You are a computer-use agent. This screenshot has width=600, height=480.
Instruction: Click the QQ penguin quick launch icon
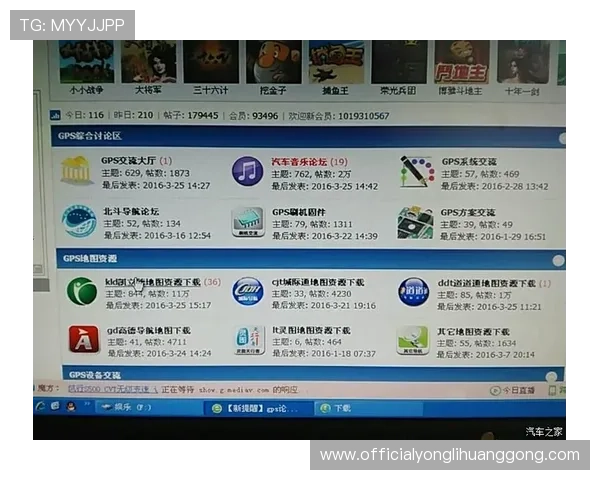point(71,407)
